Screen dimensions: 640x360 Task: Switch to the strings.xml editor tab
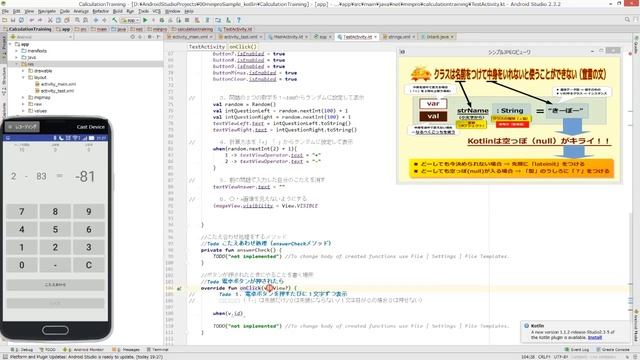(399, 37)
